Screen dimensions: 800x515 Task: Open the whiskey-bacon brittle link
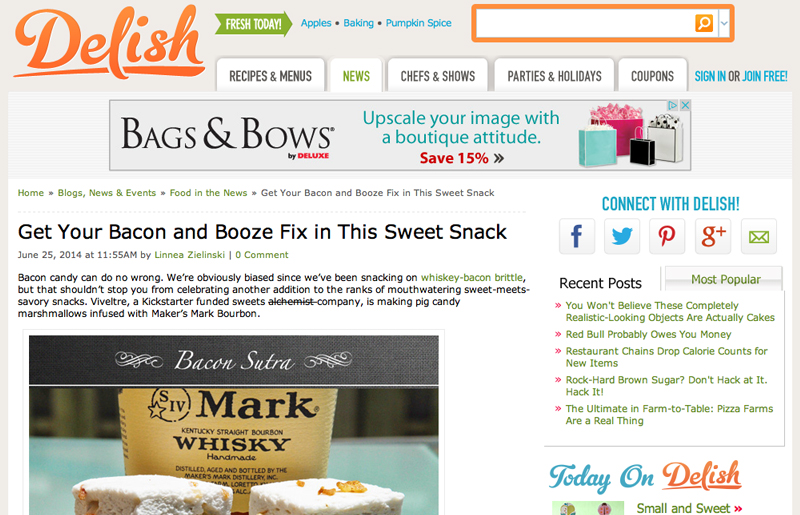(471, 277)
